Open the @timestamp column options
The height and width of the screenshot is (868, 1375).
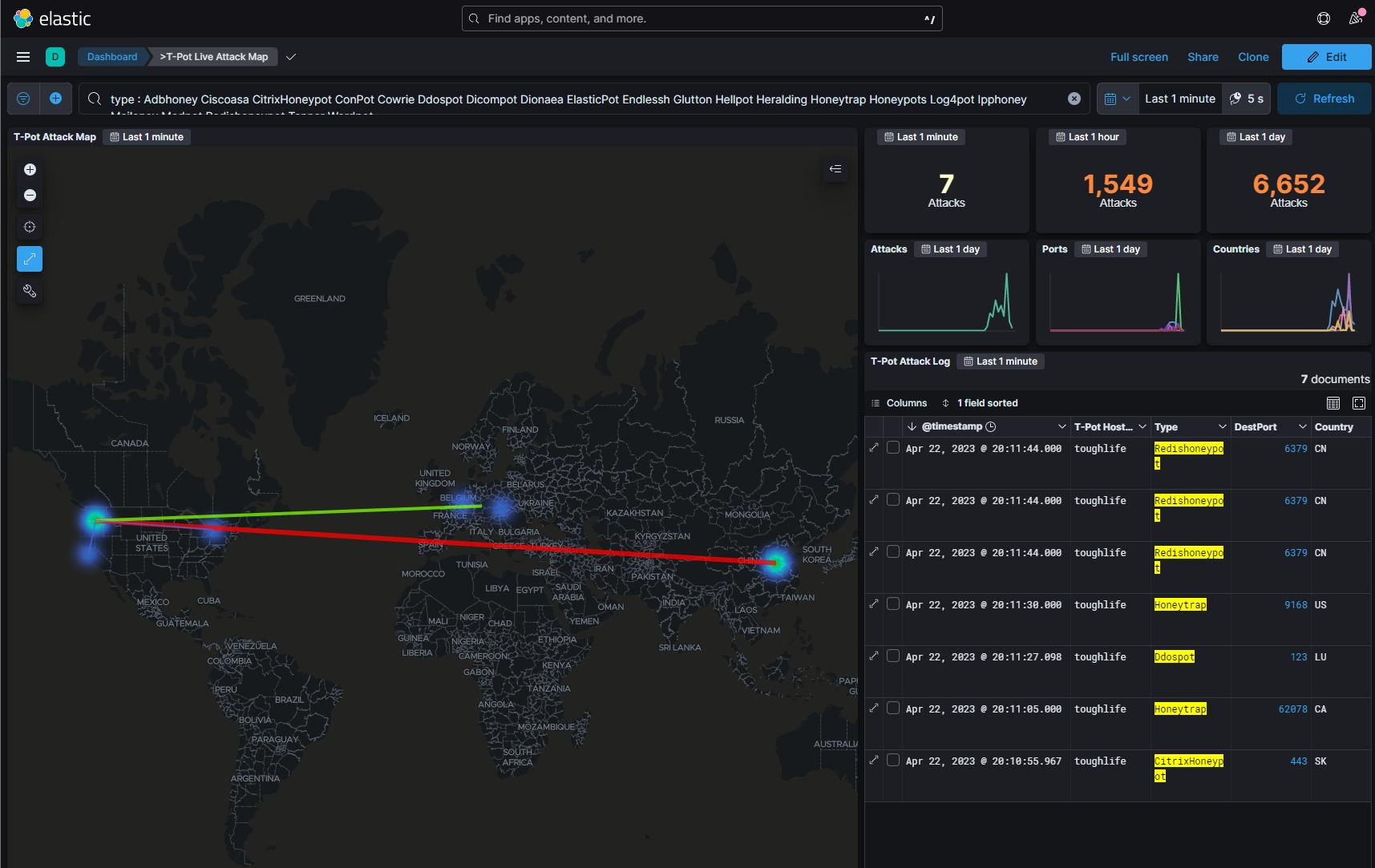coord(1062,427)
